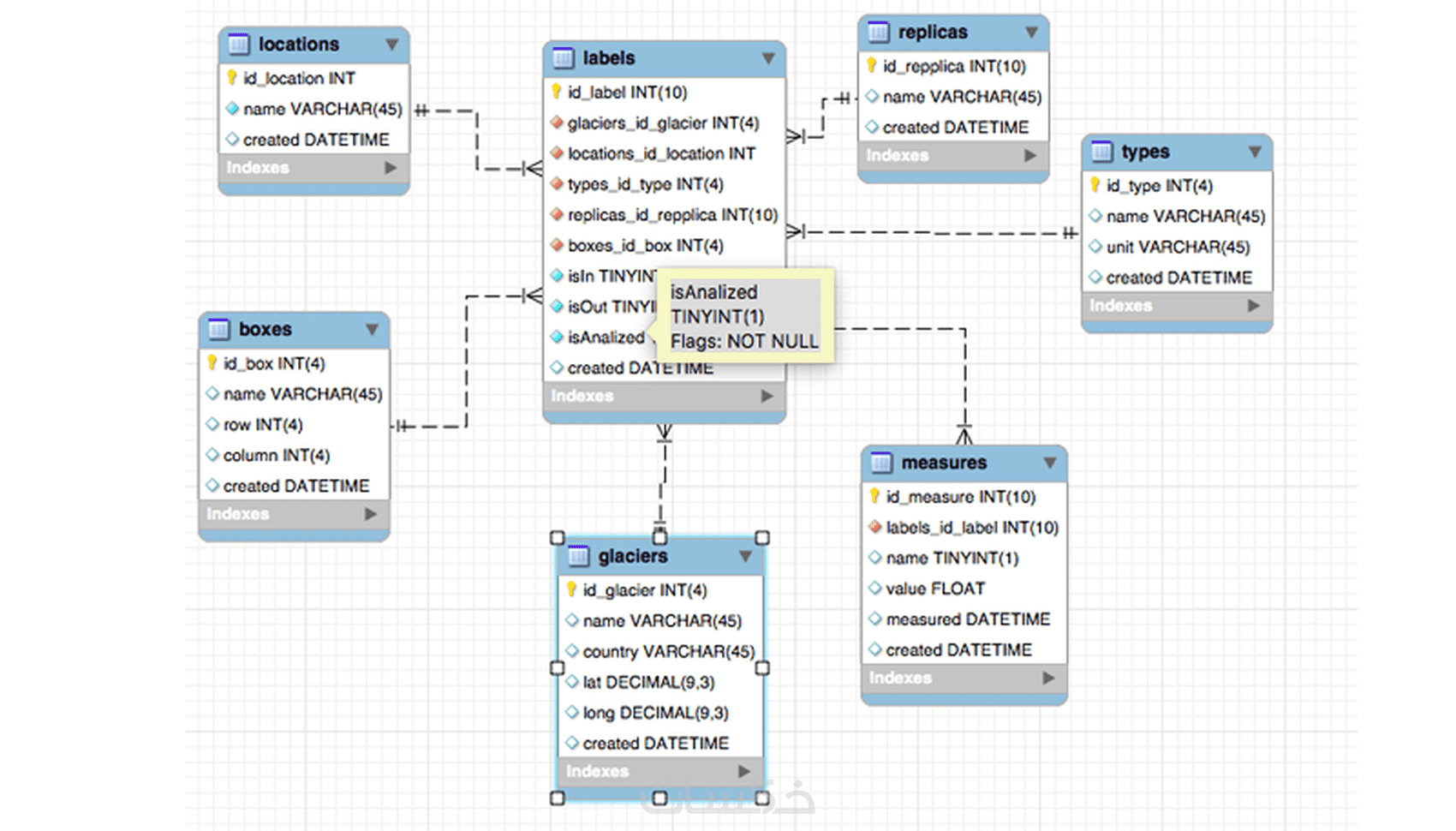Collapse the types table with its header arrow
1456x831 pixels.
1255,152
